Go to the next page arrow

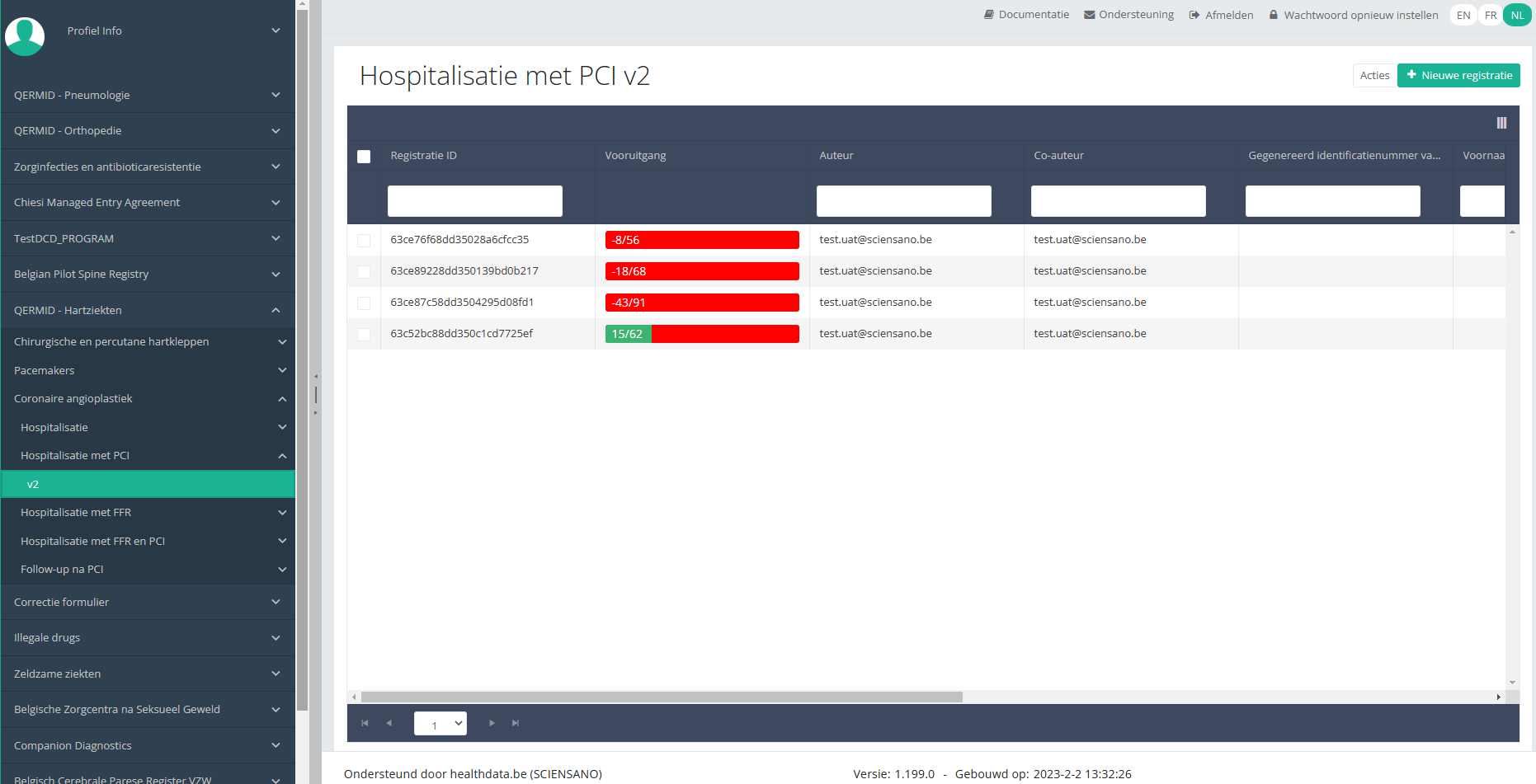click(492, 723)
